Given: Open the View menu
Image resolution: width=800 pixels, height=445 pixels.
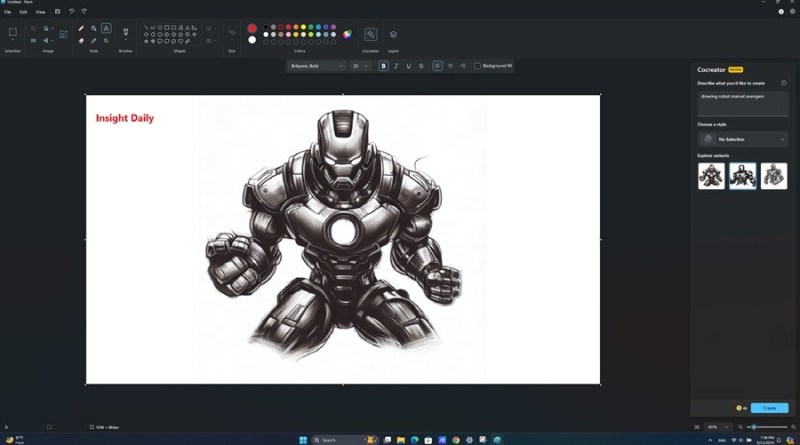Looking at the screenshot, I should coord(40,11).
